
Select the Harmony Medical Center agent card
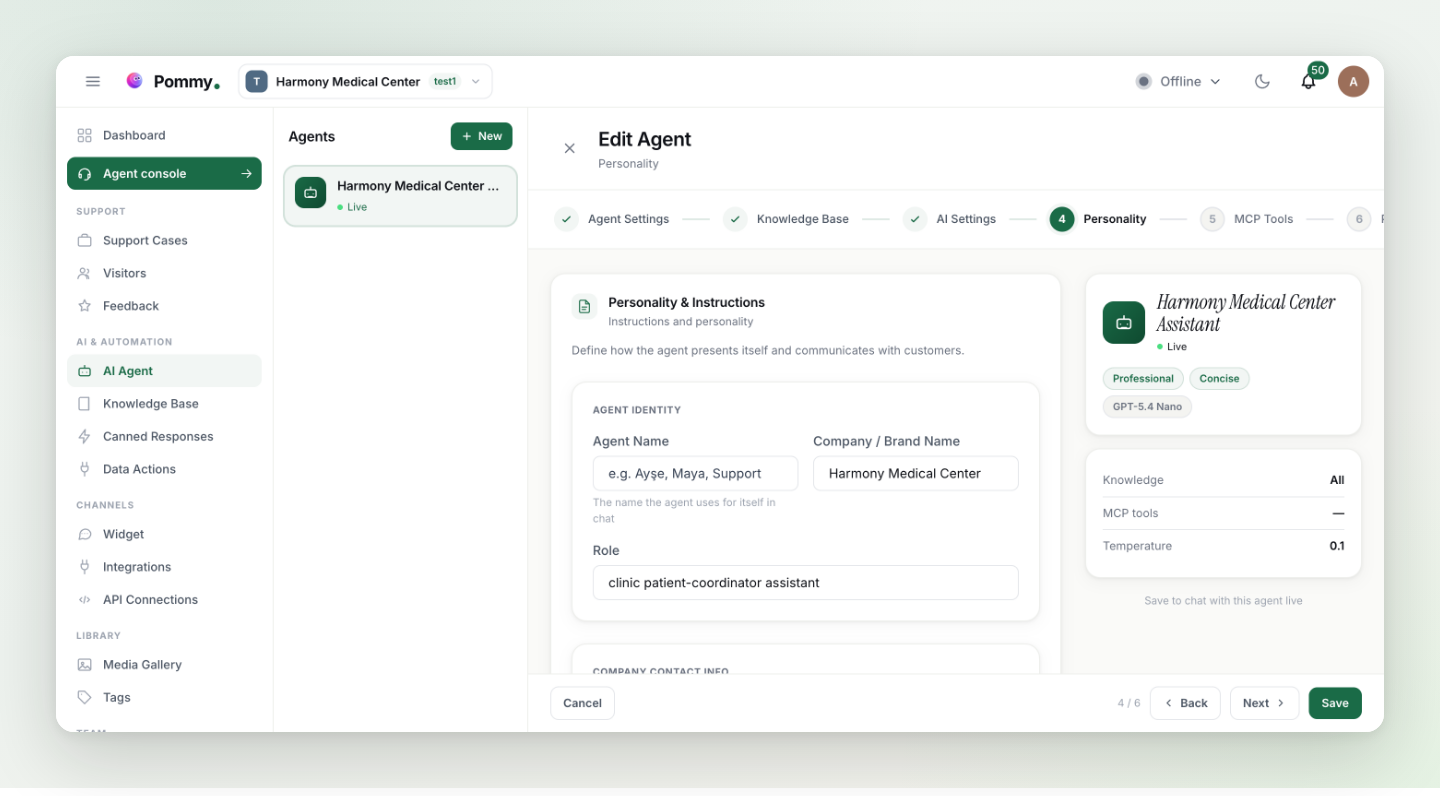click(400, 196)
